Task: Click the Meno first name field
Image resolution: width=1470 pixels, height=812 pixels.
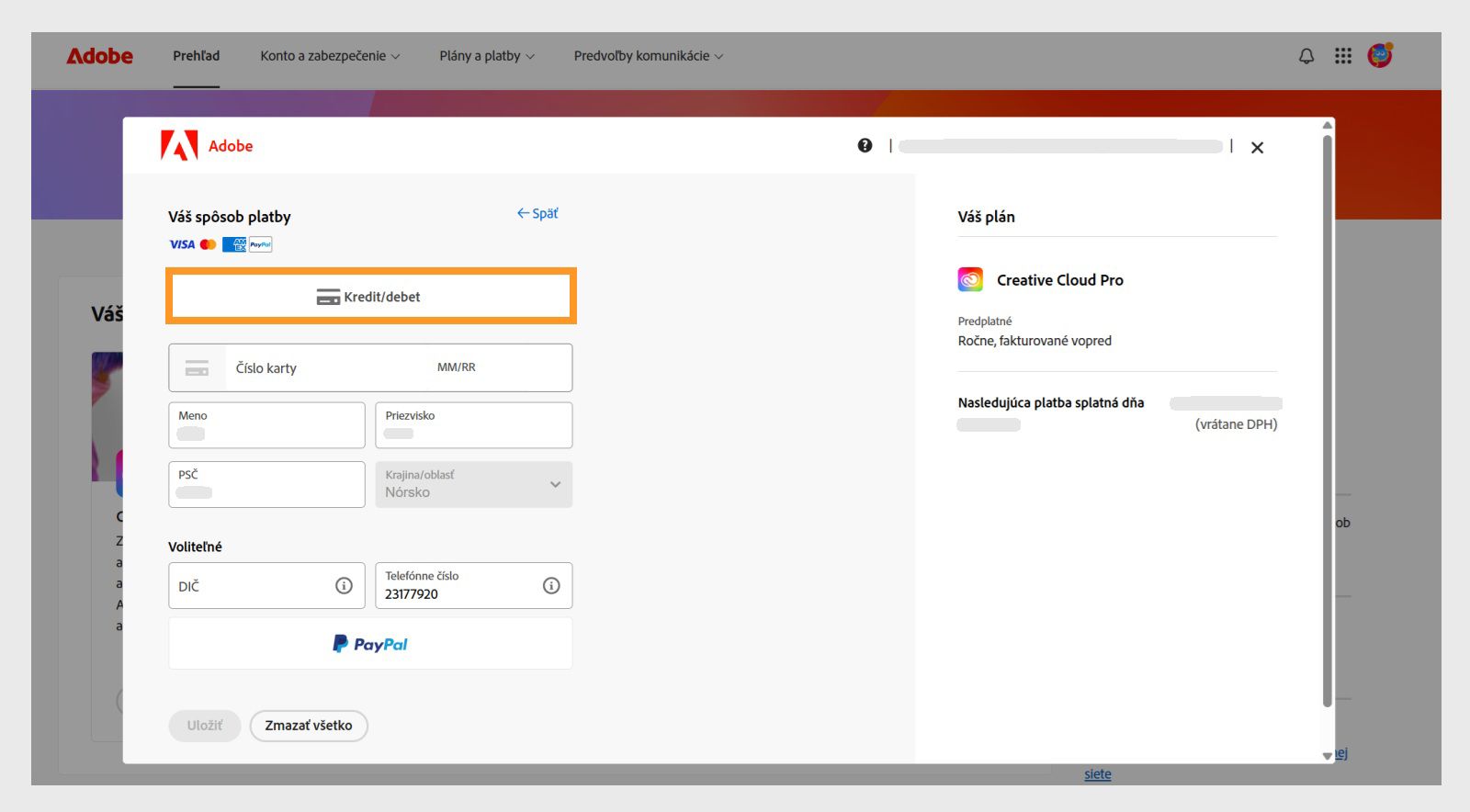Action: (x=266, y=425)
